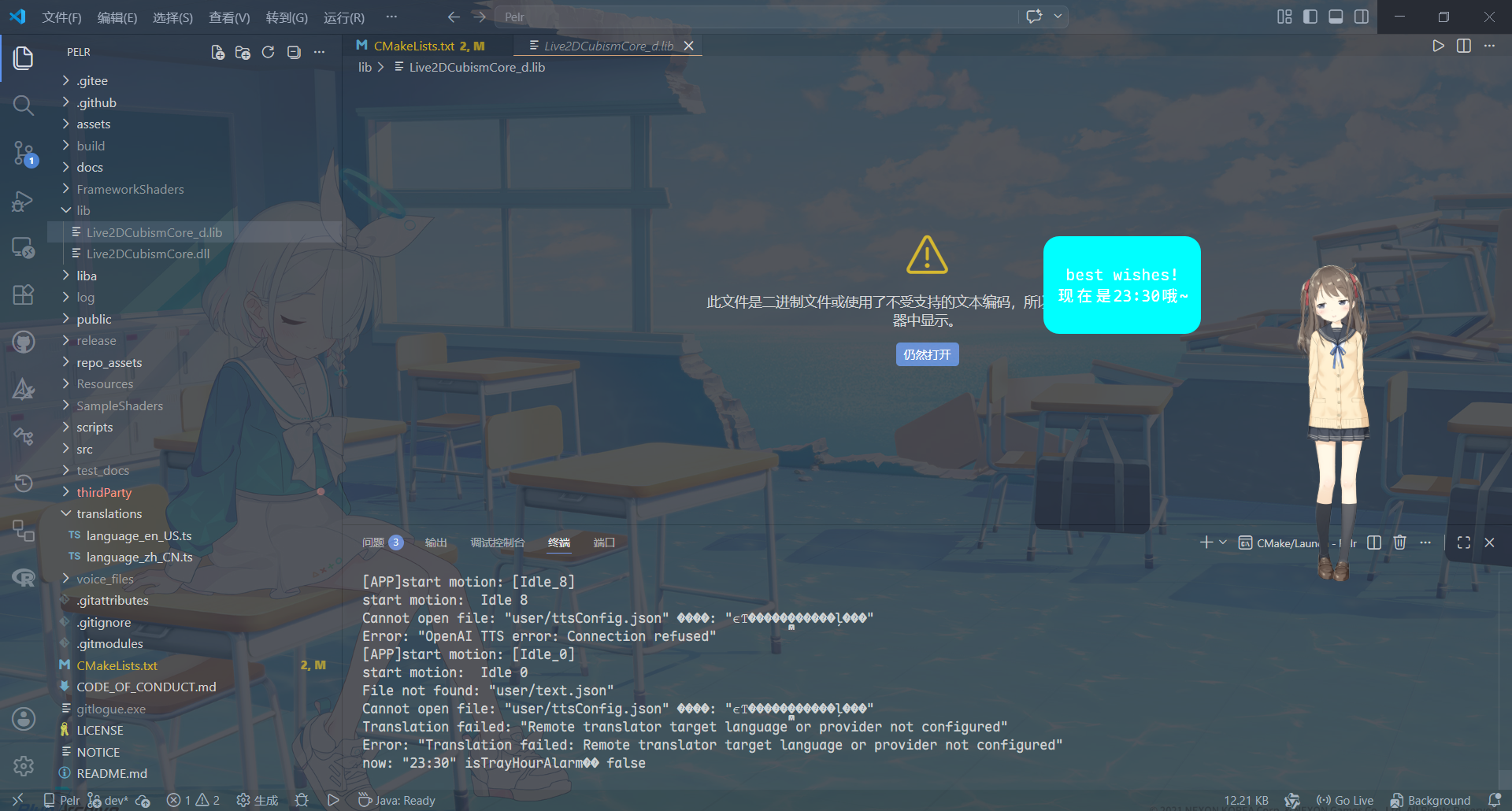1512x811 pixels.
Task: Close the terminal panel
Action: point(1489,543)
